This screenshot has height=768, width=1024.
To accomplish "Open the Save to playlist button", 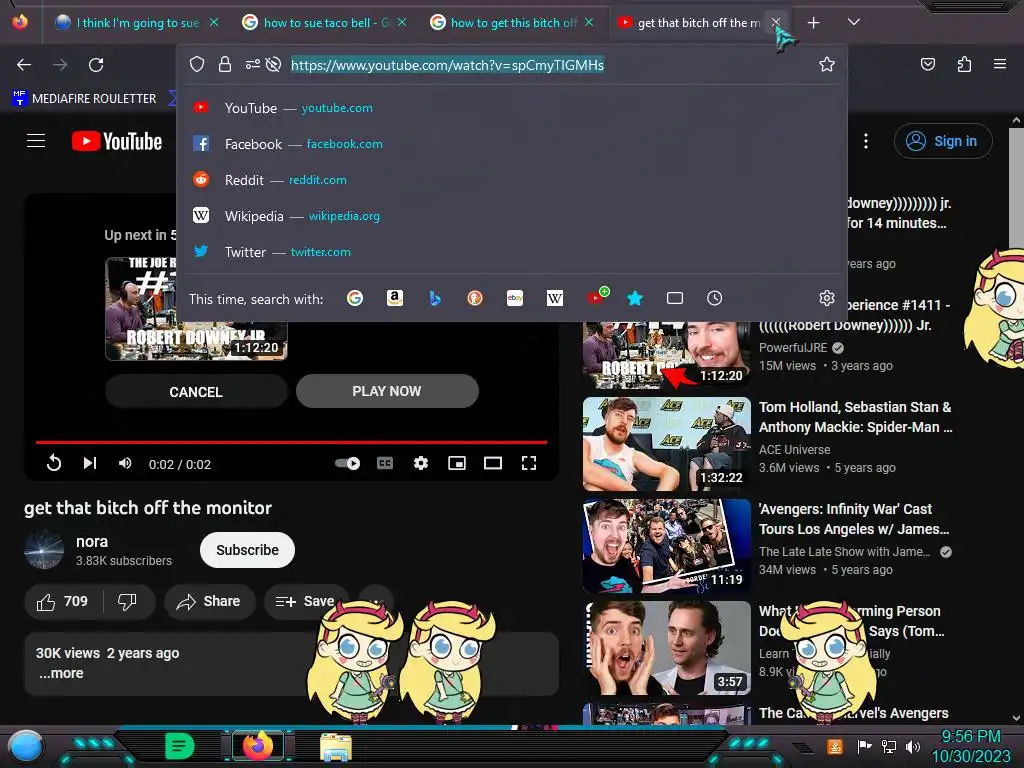I will click(x=306, y=601).
